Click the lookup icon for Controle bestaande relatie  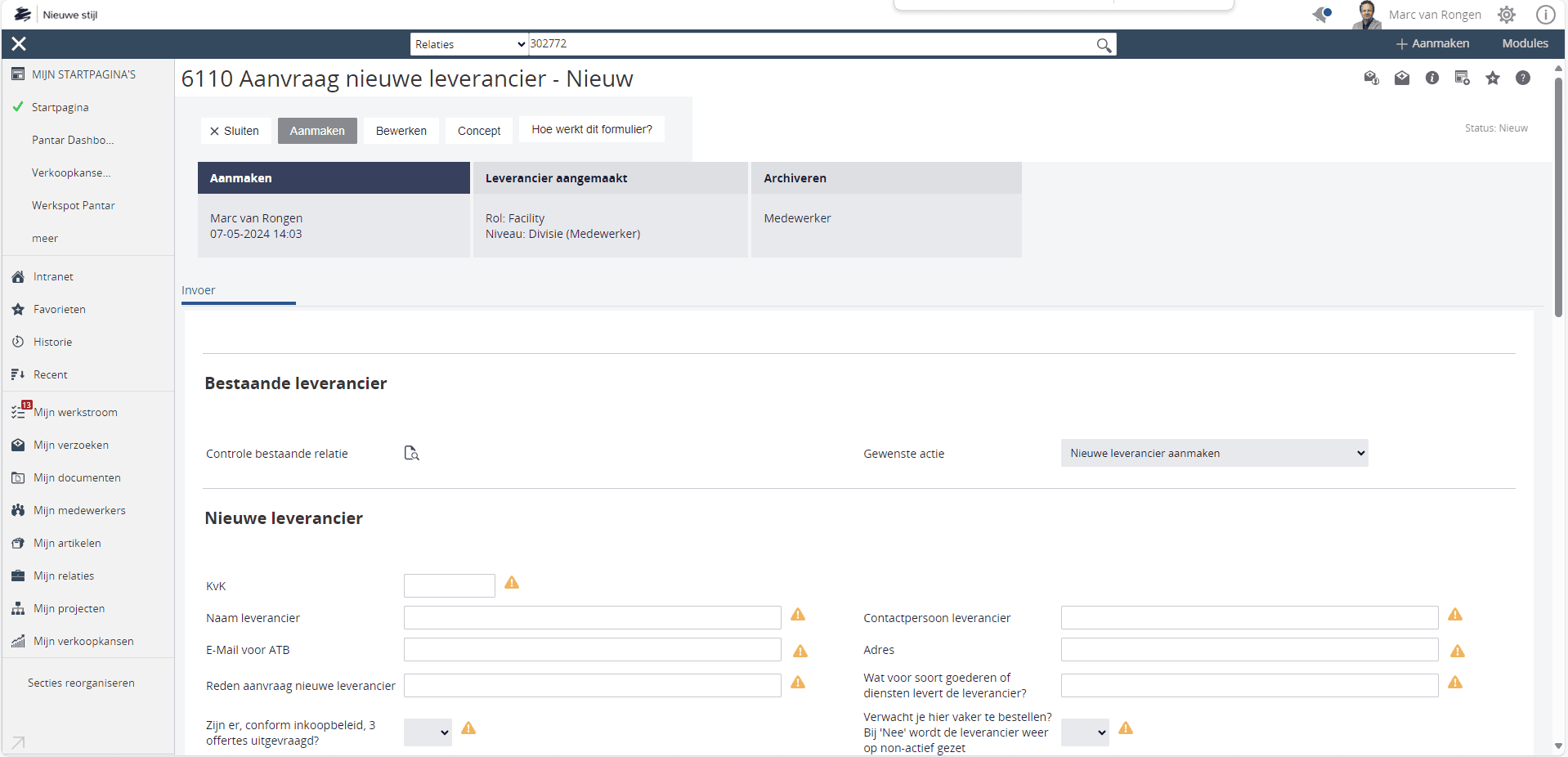click(x=411, y=453)
